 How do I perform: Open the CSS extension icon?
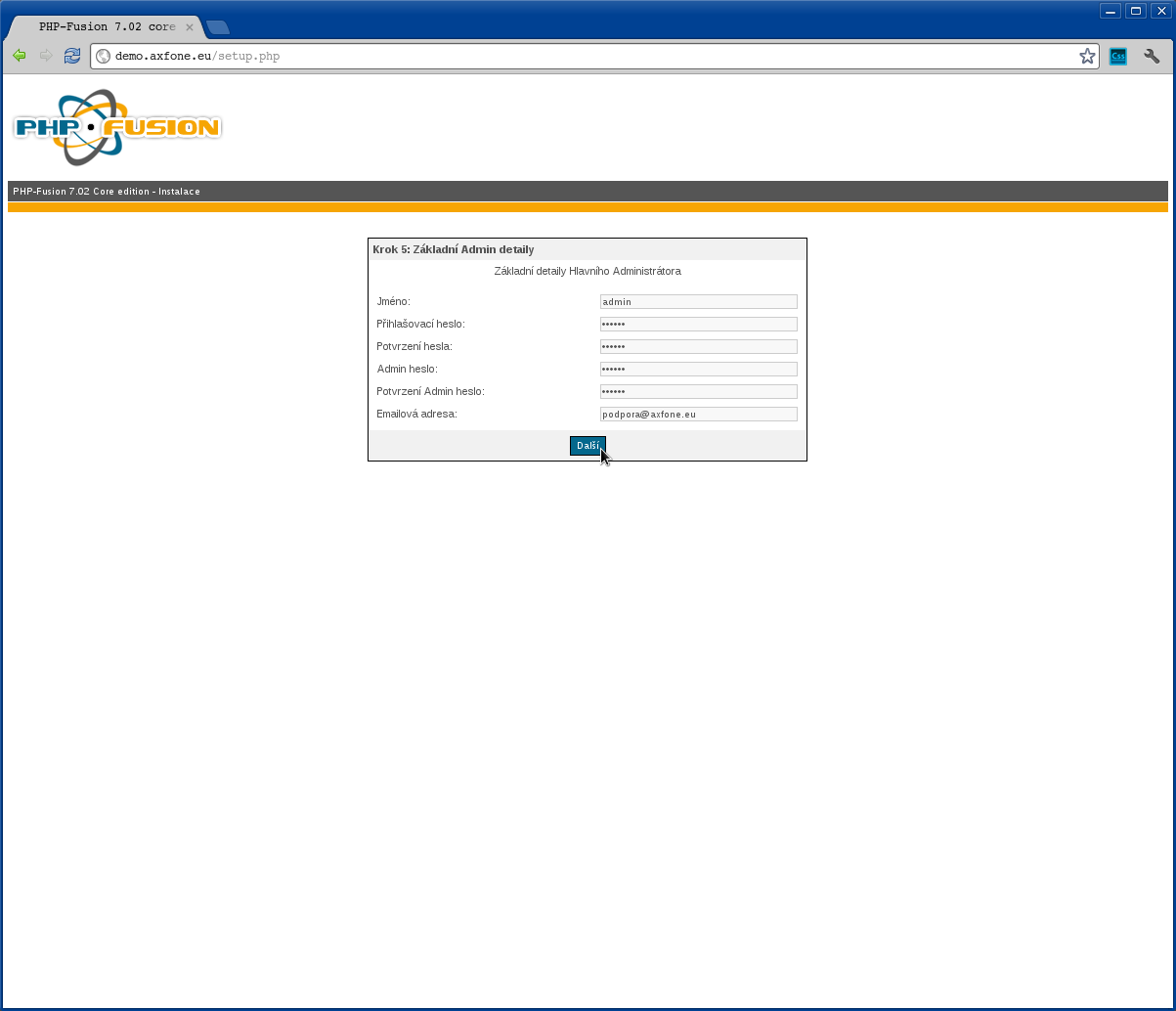[x=1118, y=56]
